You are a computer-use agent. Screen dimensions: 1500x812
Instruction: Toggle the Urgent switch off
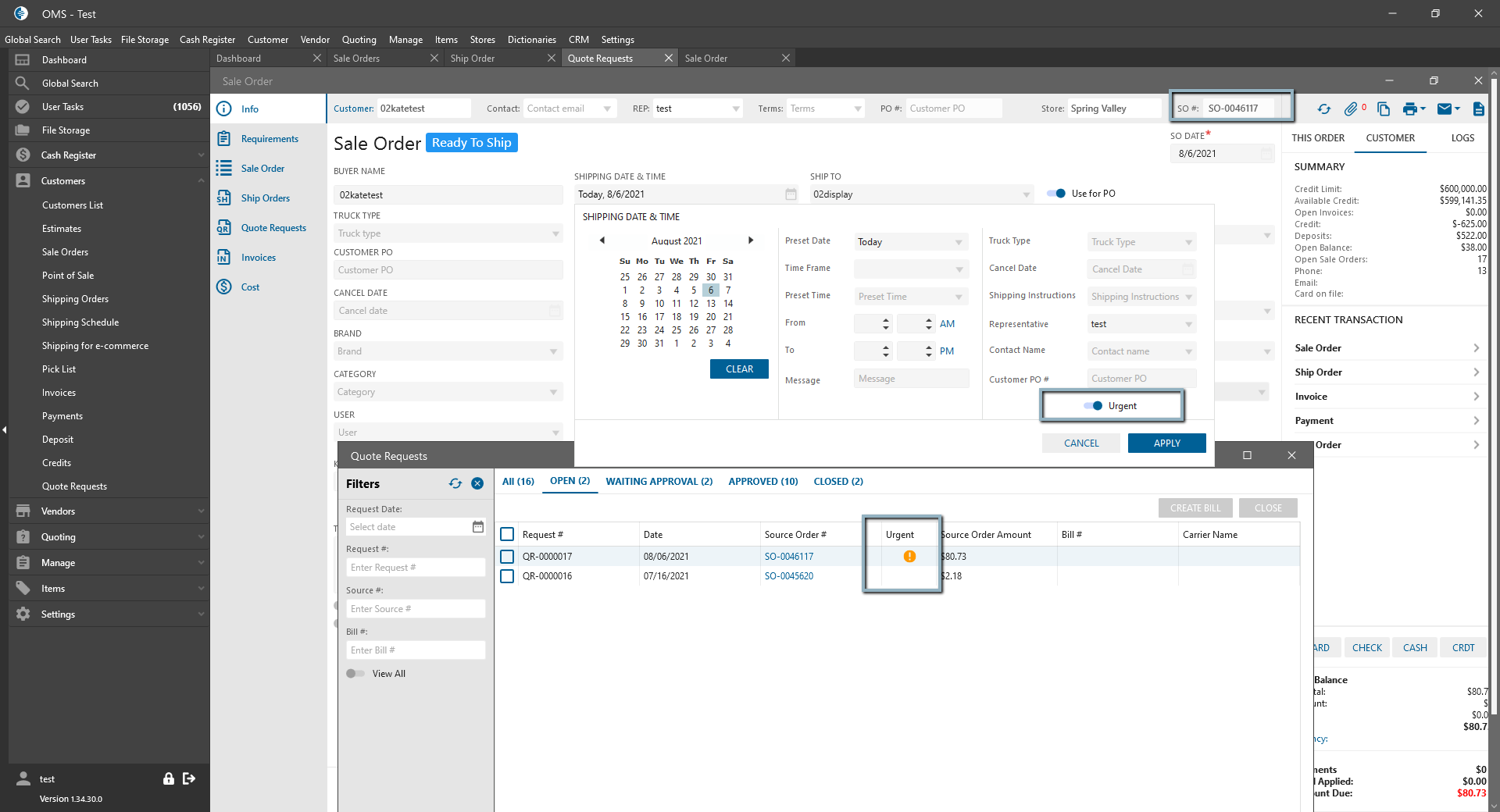click(x=1093, y=406)
